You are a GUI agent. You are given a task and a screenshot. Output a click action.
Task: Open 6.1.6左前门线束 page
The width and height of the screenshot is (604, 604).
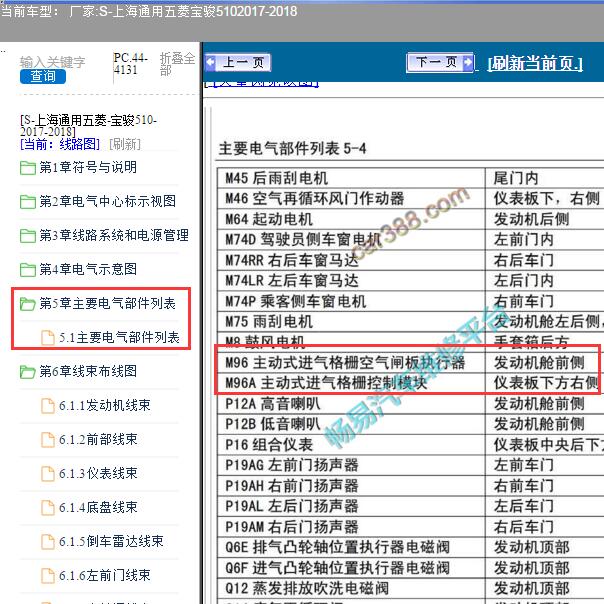[105, 575]
